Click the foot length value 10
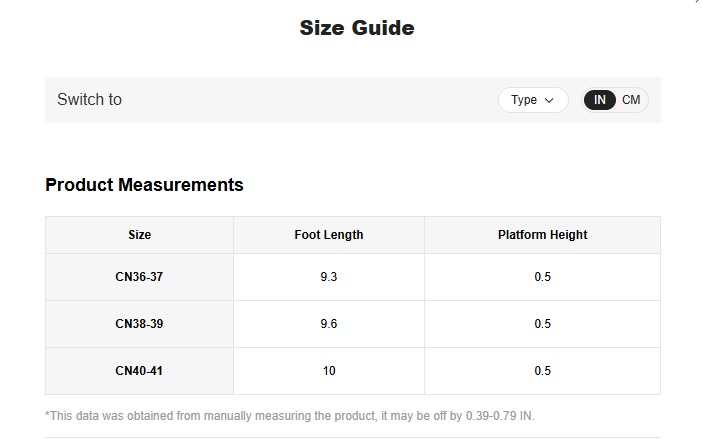Image resolution: width=702 pixels, height=448 pixels. (x=329, y=371)
